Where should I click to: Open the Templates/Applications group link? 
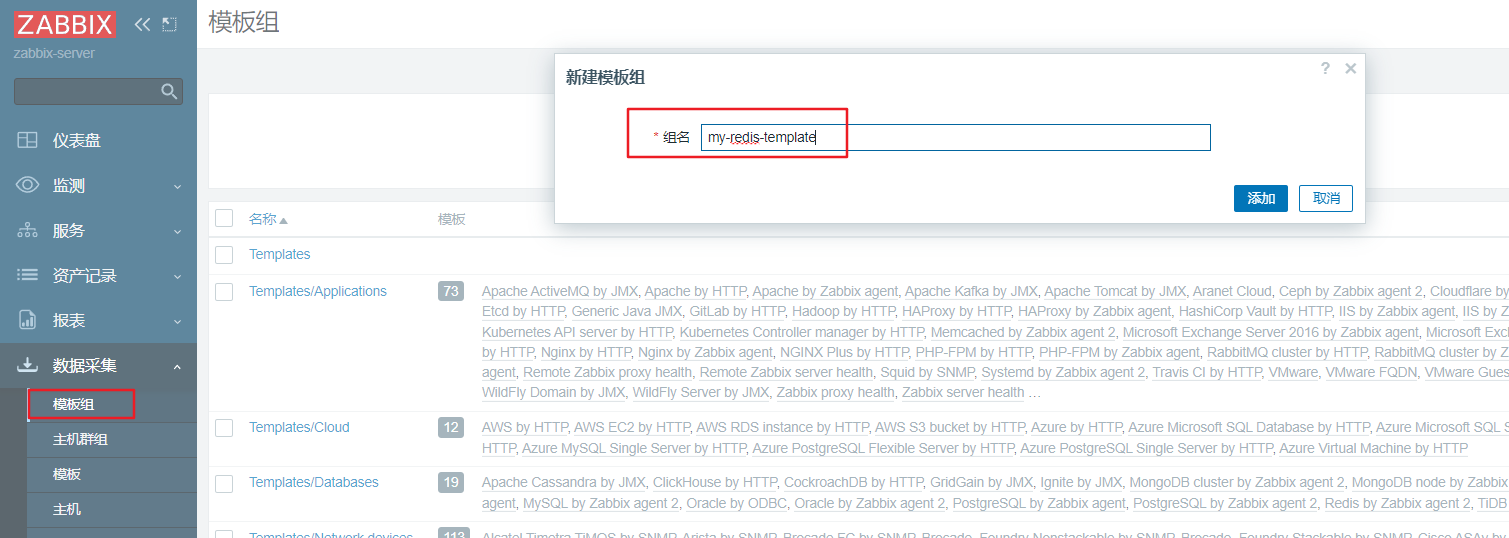click(318, 291)
